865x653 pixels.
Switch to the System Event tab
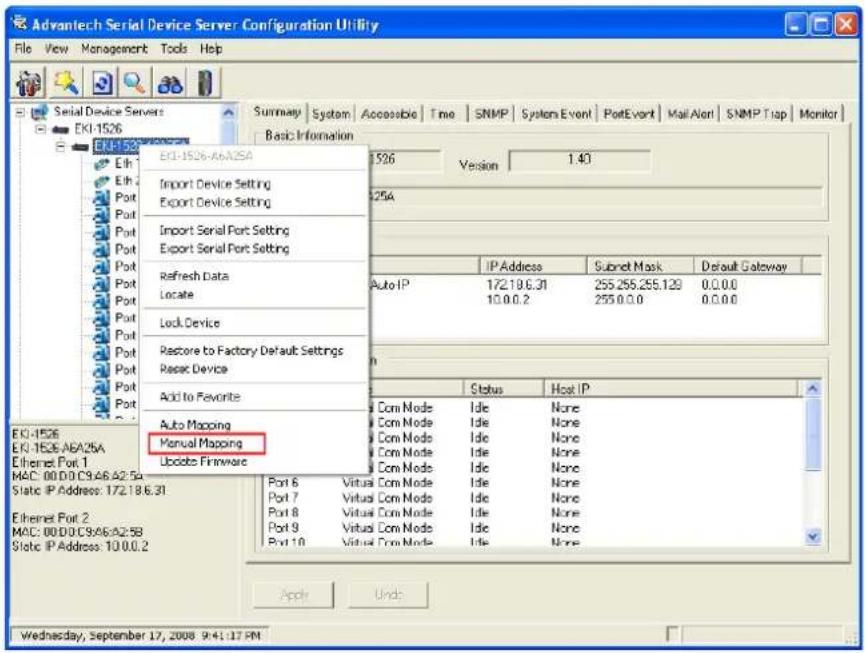[556, 114]
